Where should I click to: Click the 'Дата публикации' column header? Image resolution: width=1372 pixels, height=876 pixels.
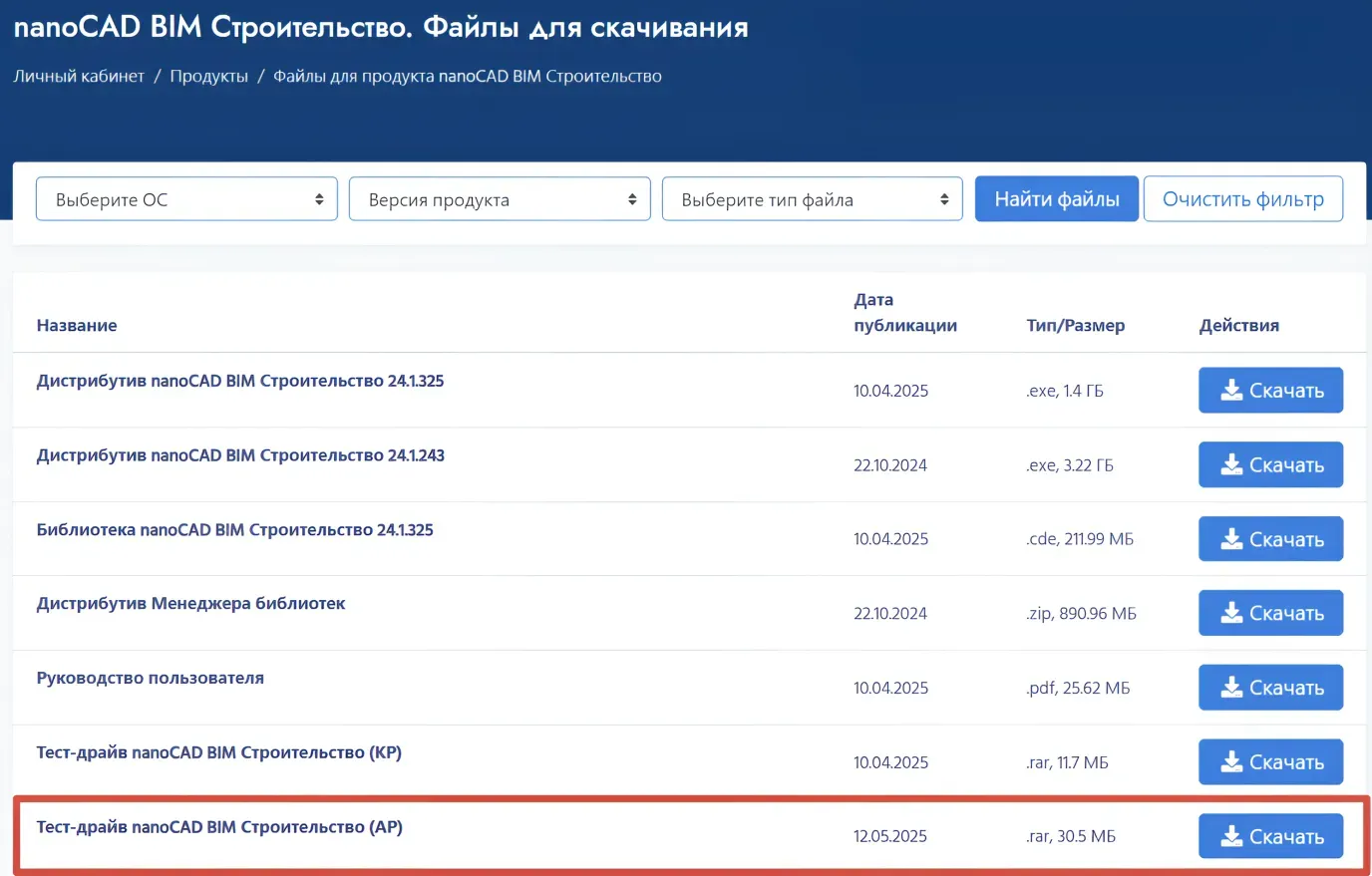point(904,312)
